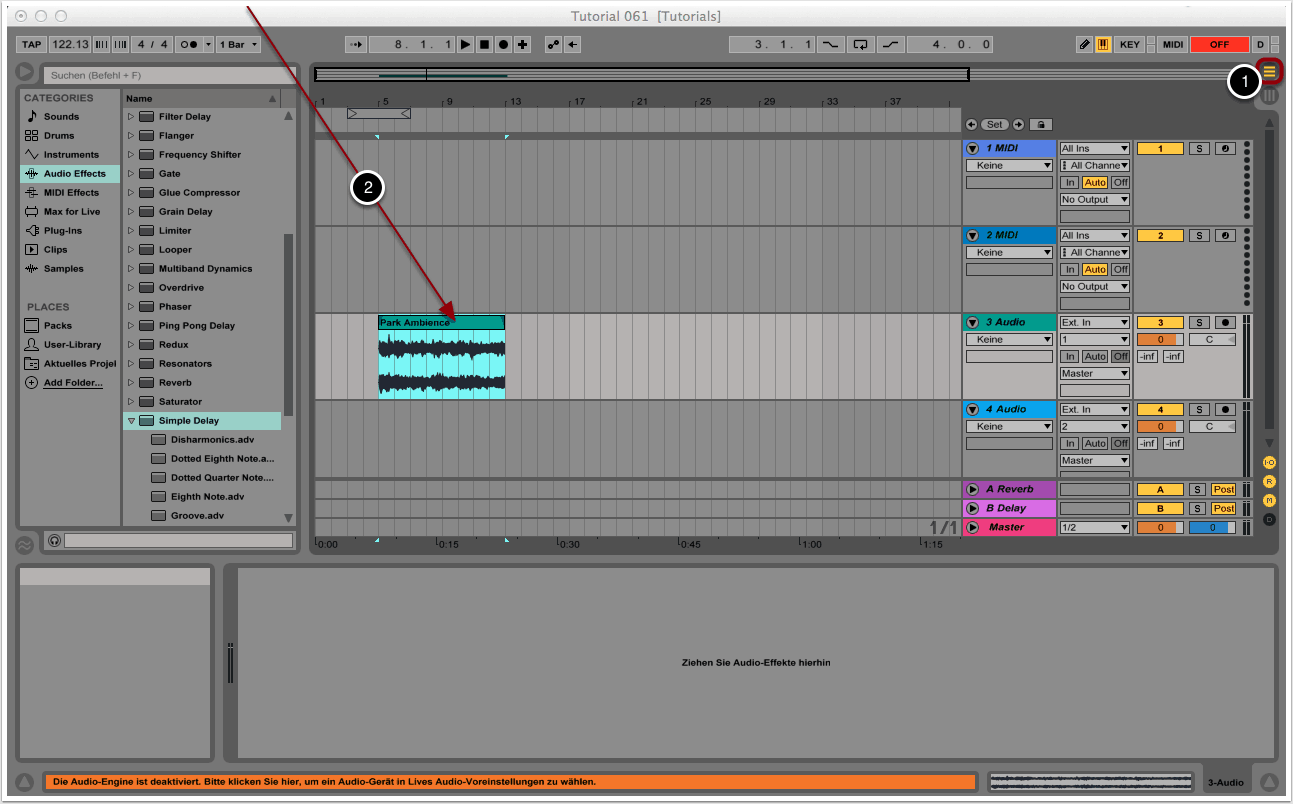This screenshot has height=804, width=1293.
Task: Click the Name column header in browser
Action: 201,98
